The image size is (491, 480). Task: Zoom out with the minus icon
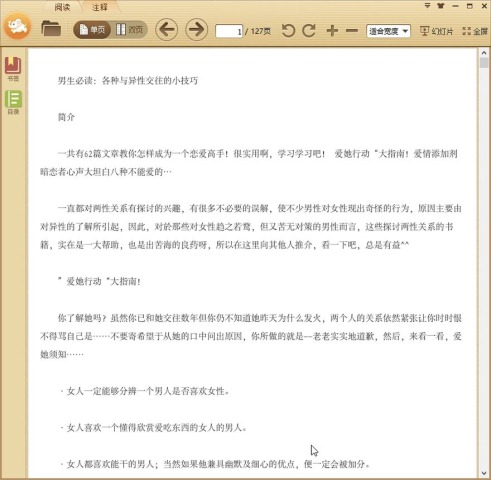tap(352, 31)
